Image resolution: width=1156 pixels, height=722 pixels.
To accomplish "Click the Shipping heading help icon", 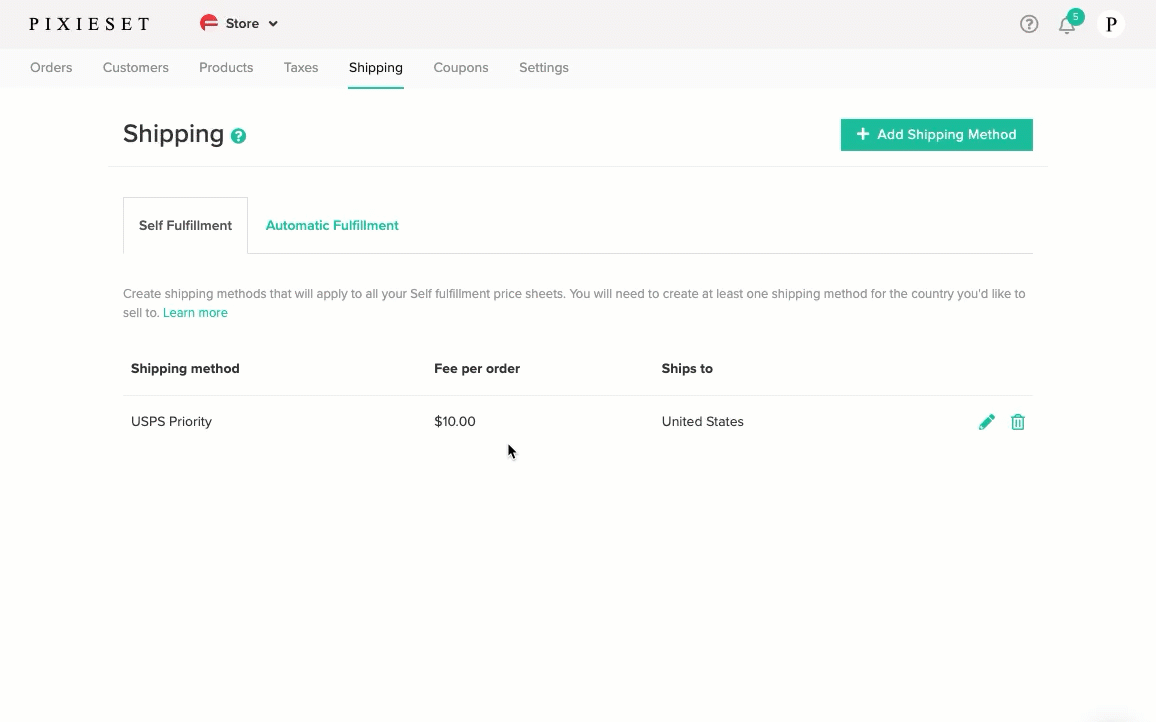I will (x=238, y=136).
